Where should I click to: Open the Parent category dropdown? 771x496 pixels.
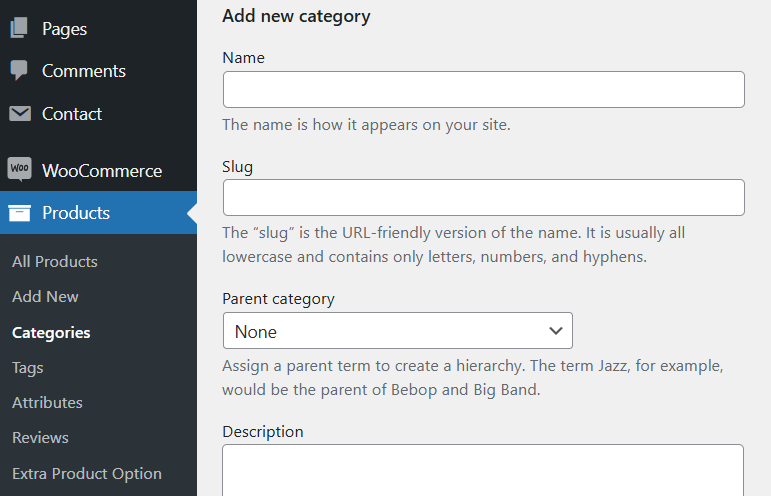tap(397, 331)
